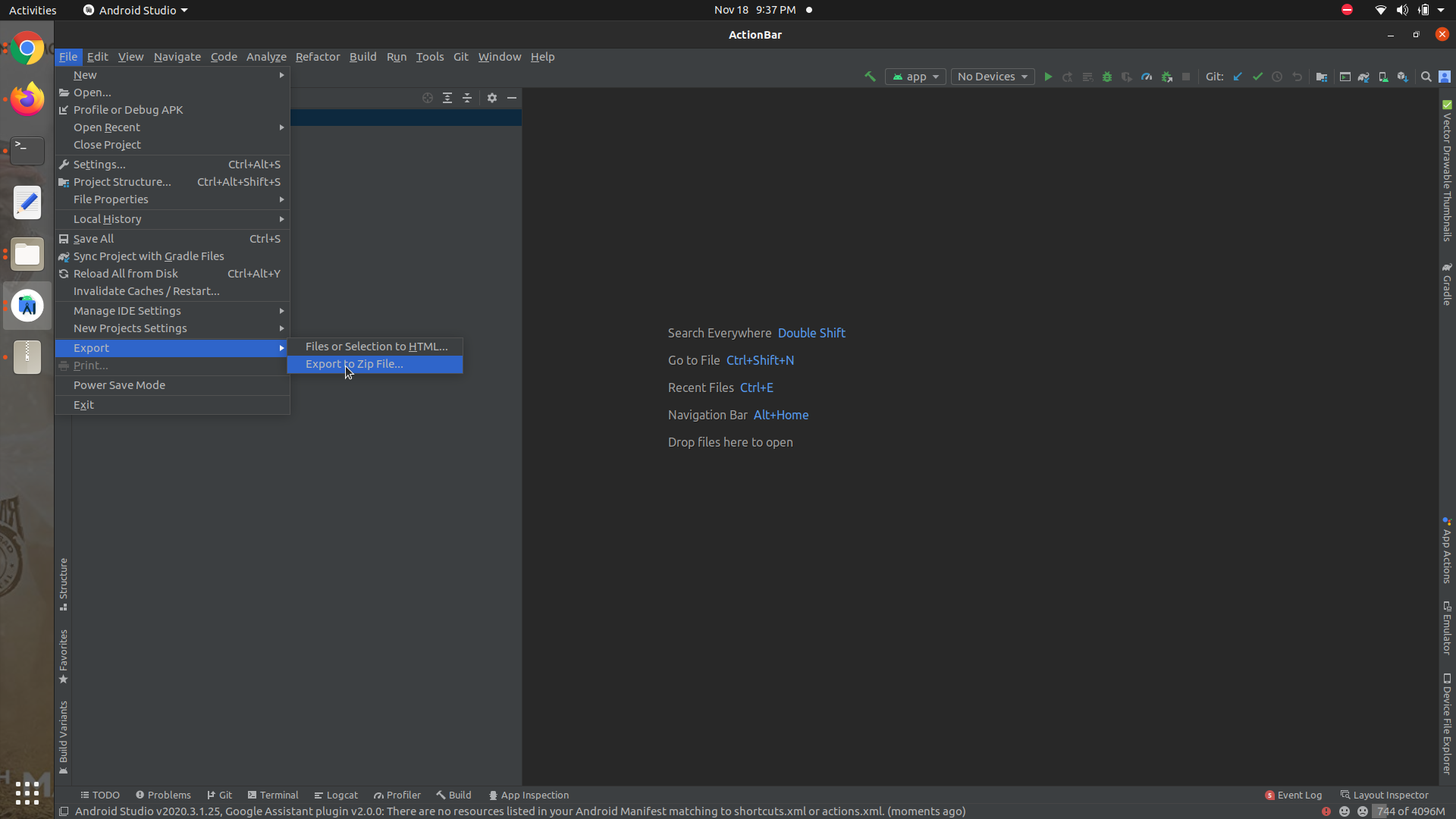
Task: Click the Apply Code Changes icon
Action: [1087, 77]
